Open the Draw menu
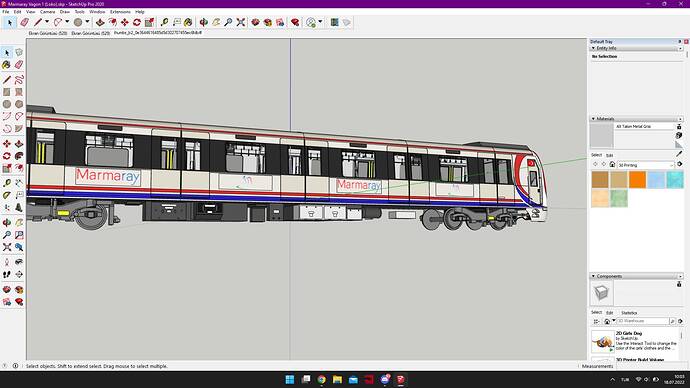 coord(65,12)
